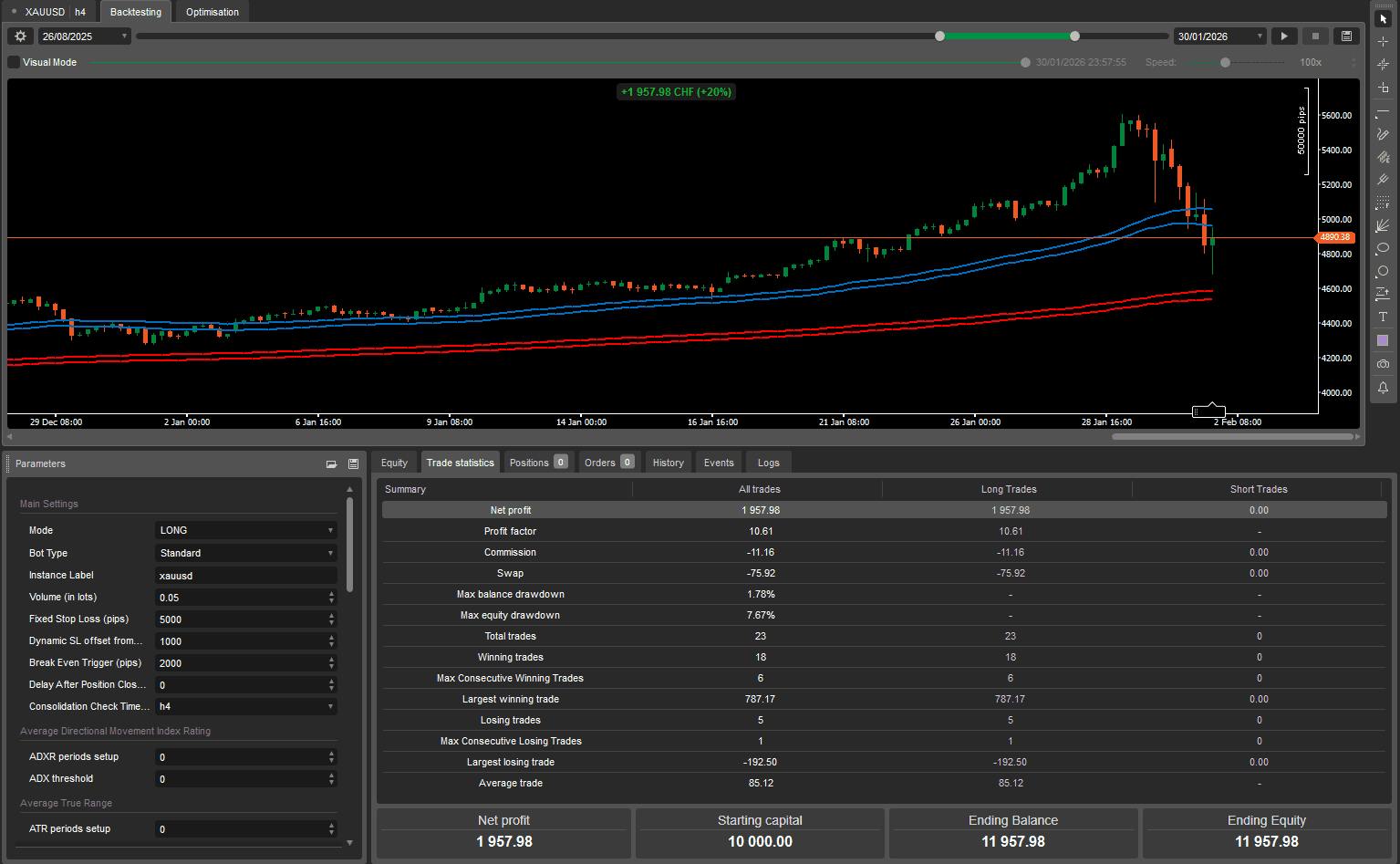Load parameters using the Parameters panel folder icon
This screenshot has width=1400, height=864.
click(331, 463)
